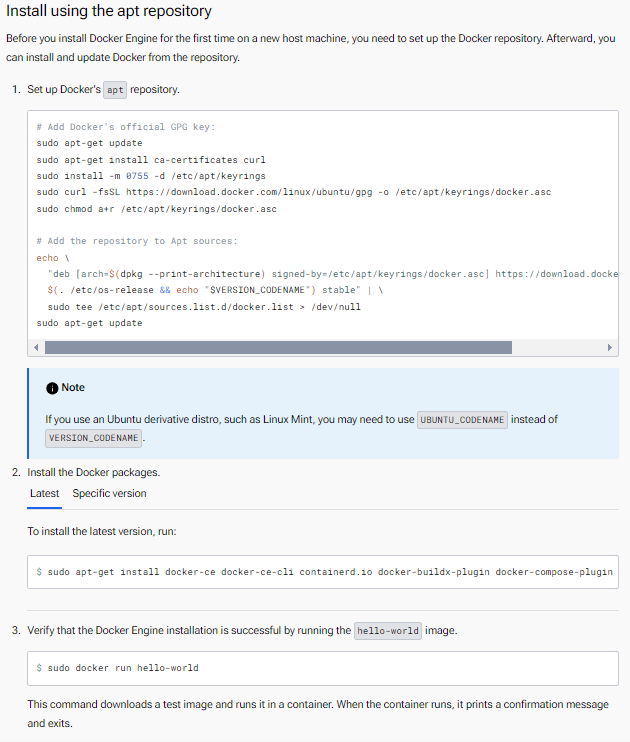Click the code block's left scroll arrow
Viewport: 630px width, 742px height.
(x=36, y=348)
